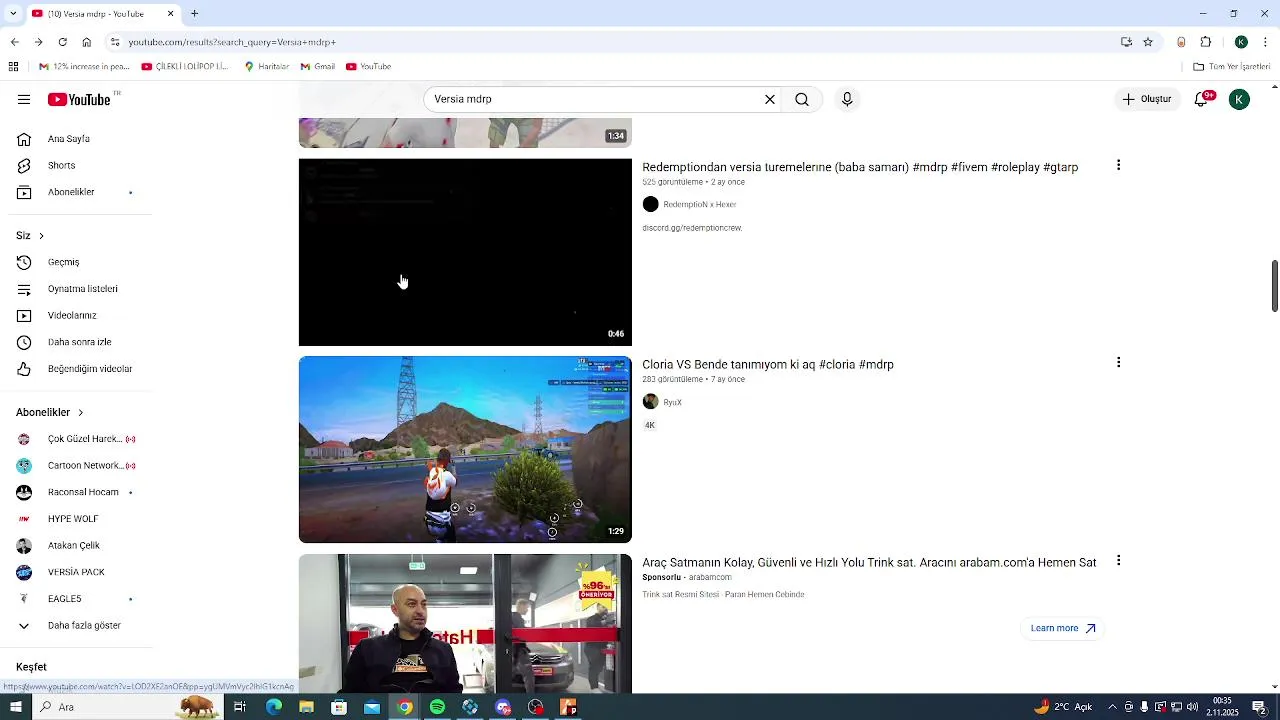Open the YouTube hamburger guide menu
Viewport: 1280px width, 720px height.
click(x=24, y=99)
